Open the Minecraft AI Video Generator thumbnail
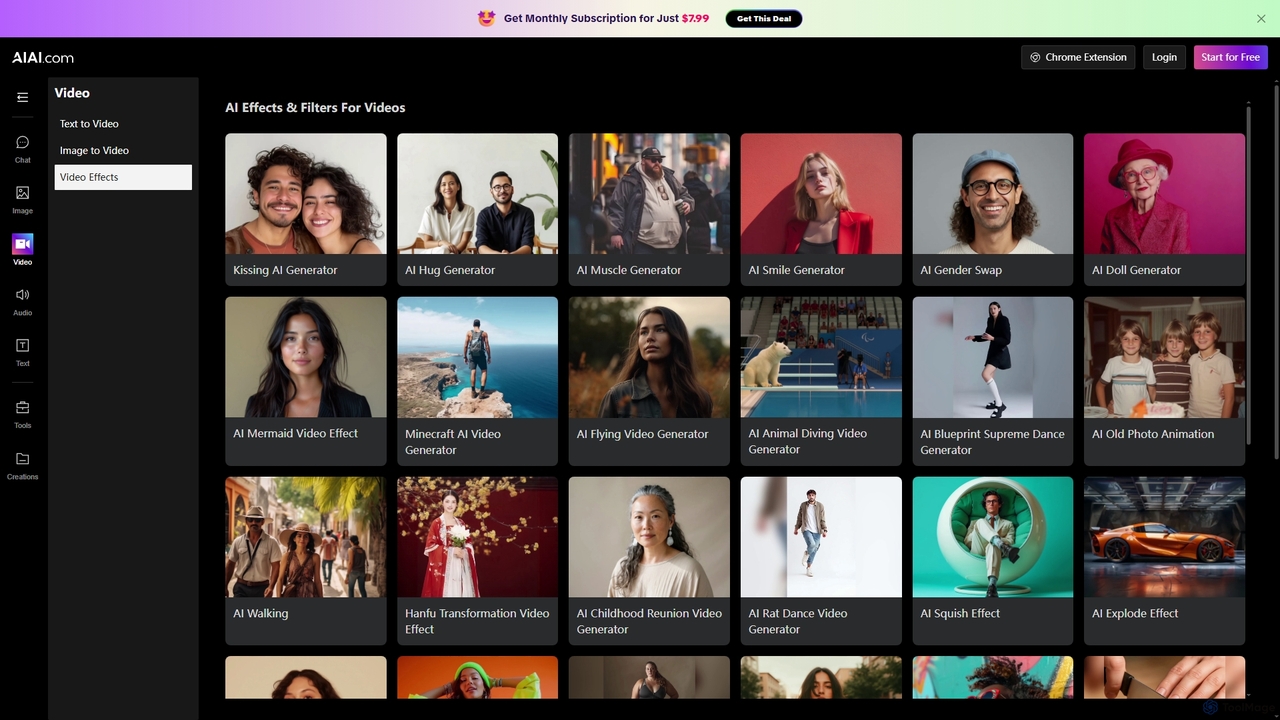This screenshot has width=1280, height=720. [477, 357]
